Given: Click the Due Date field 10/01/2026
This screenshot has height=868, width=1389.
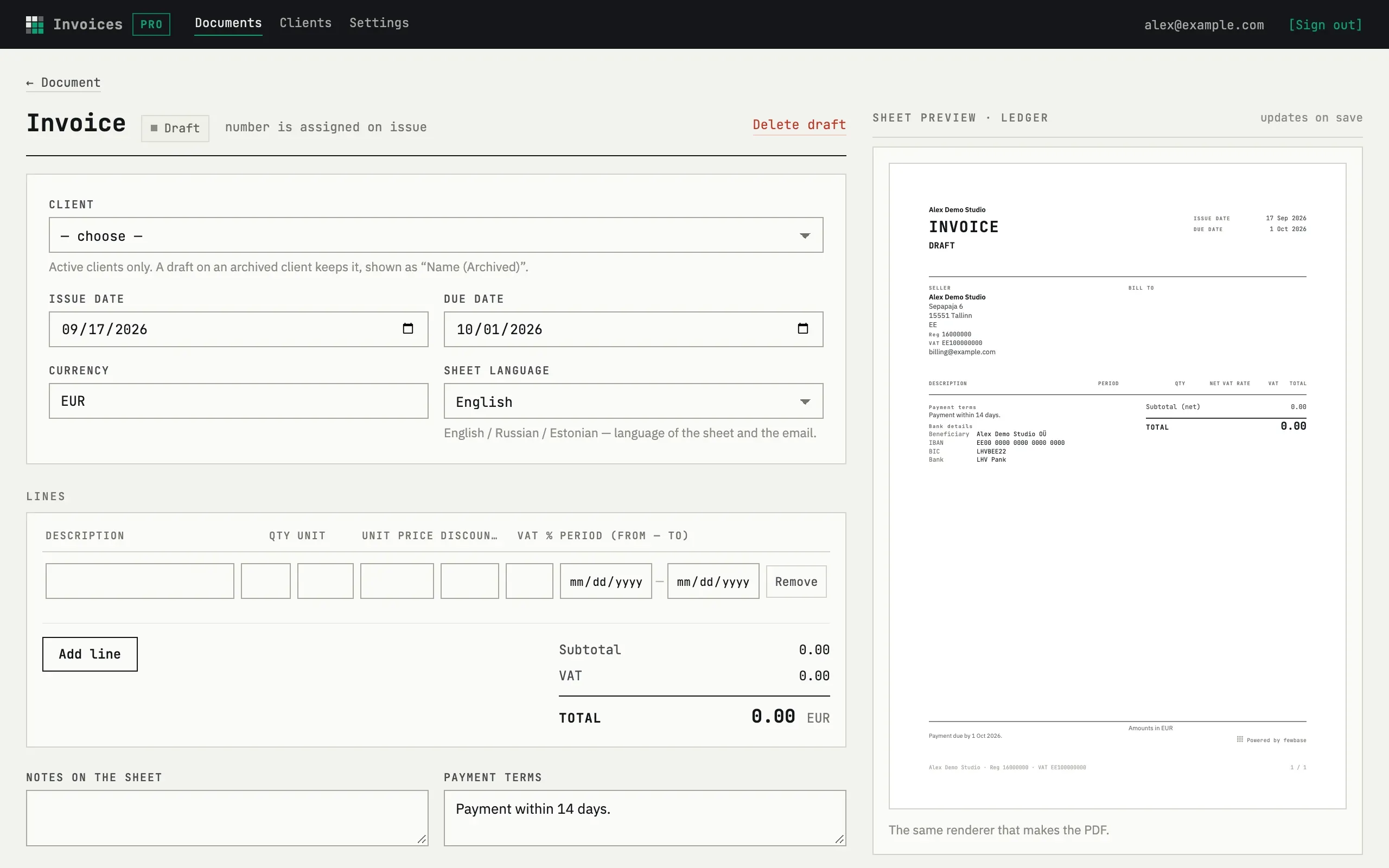Looking at the screenshot, I should pos(633,329).
